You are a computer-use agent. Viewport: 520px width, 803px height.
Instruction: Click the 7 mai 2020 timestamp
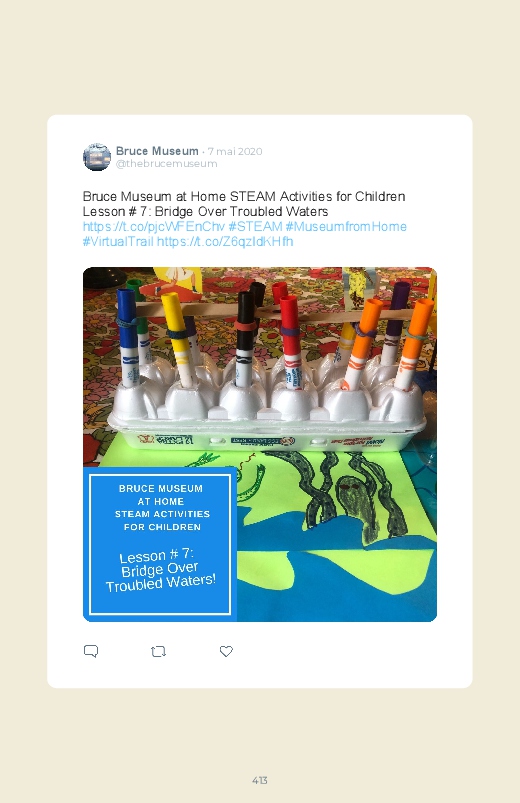pos(235,152)
